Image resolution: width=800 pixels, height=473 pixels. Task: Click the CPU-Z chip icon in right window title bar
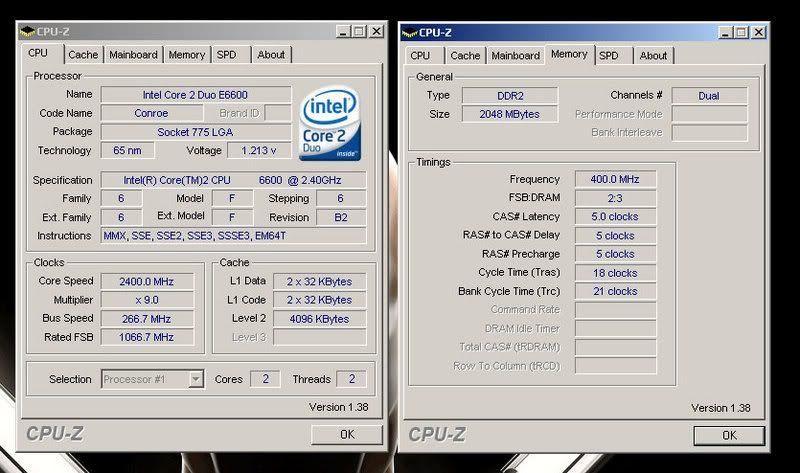tap(409, 33)
